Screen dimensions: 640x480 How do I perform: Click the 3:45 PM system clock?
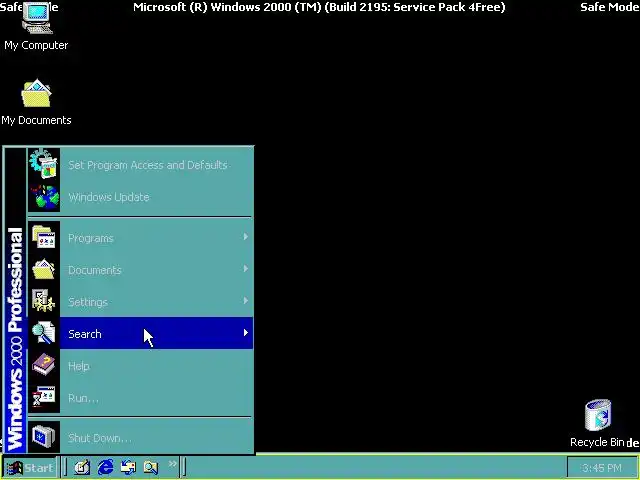coord(602,468)
